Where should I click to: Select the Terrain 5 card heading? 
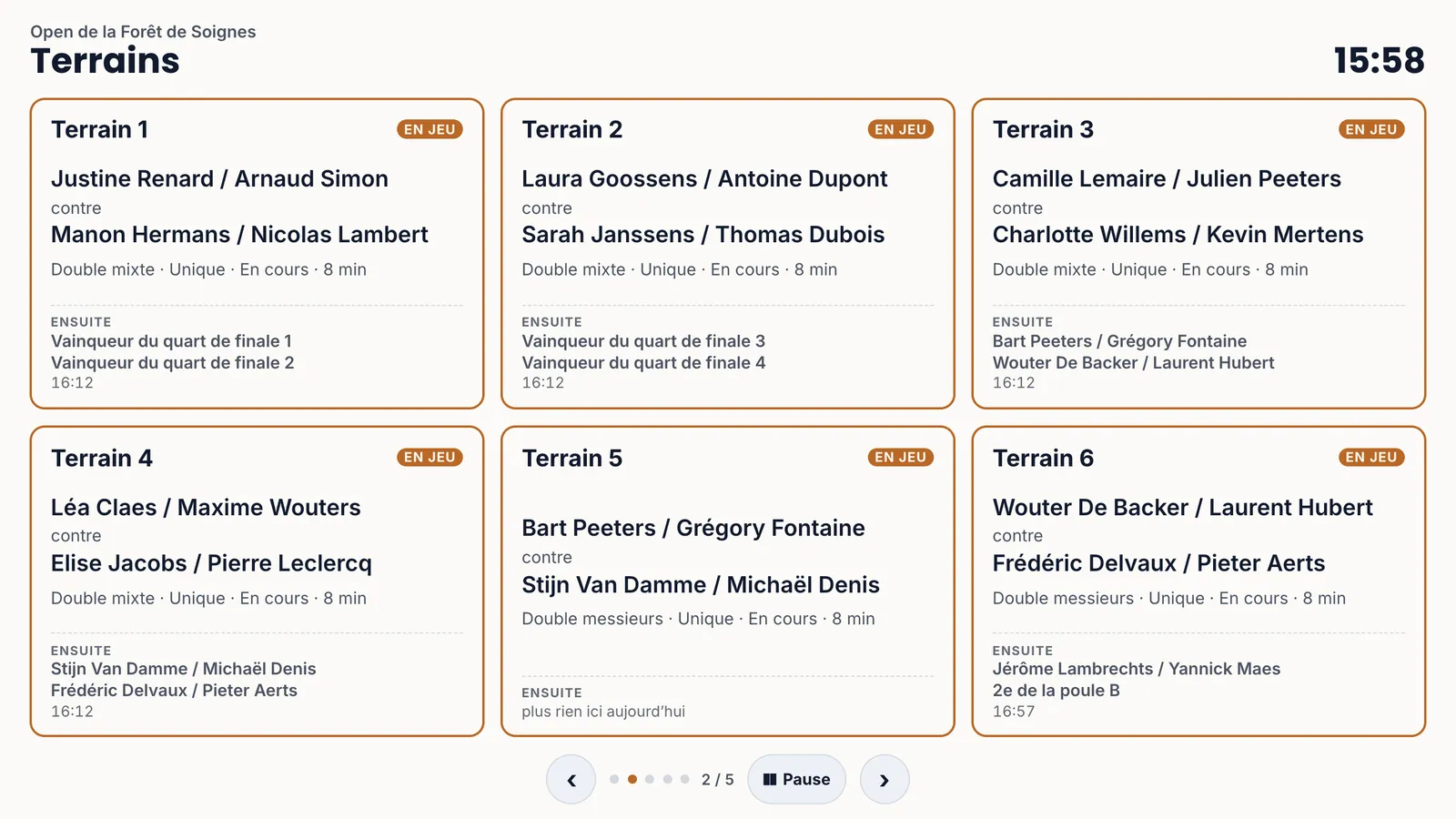click(x=572, y=458)
